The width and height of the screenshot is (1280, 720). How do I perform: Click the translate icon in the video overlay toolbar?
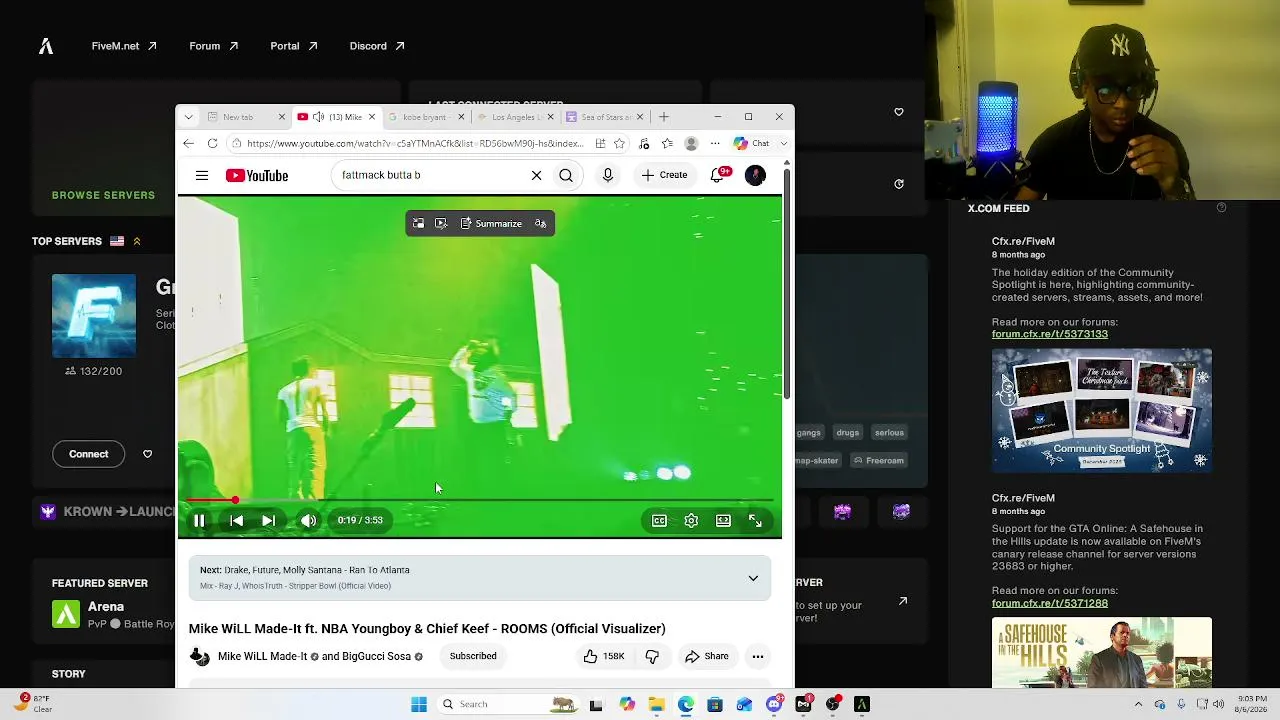click(x=540, y=223)
